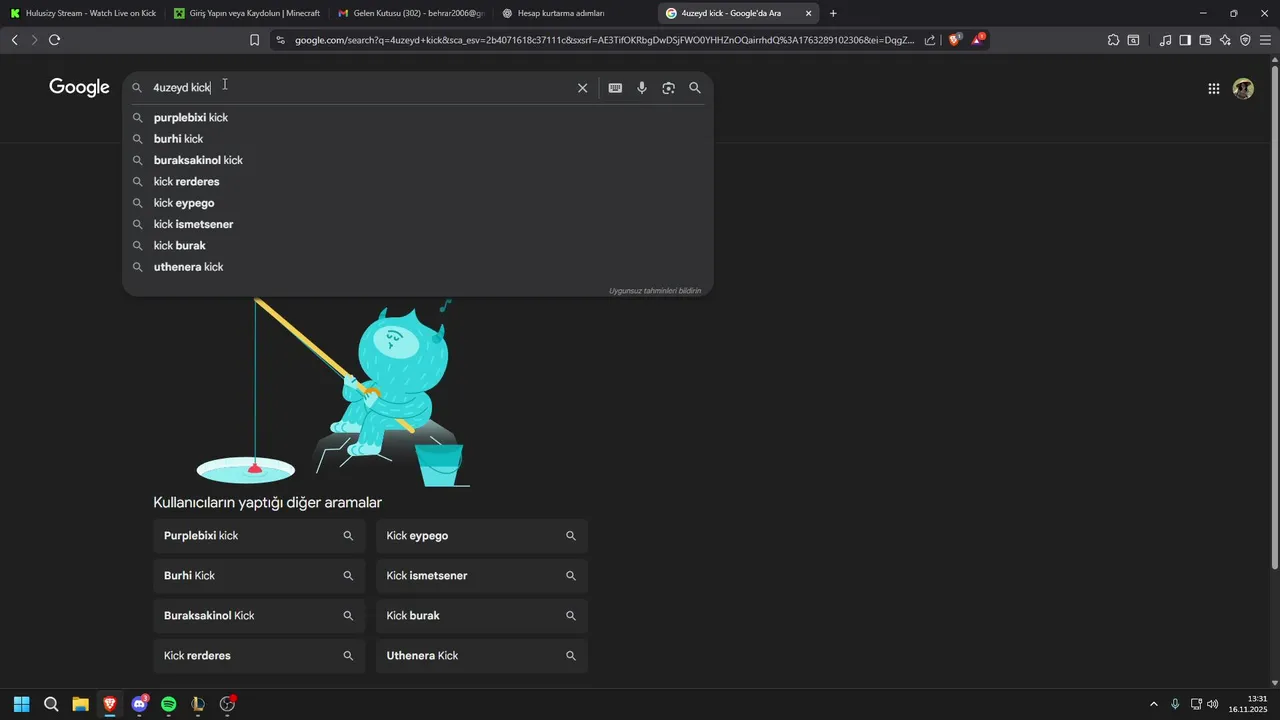Go back to the previous page
The height and width of the screenshot is (720, 1280).
click(x=14, y=40)
